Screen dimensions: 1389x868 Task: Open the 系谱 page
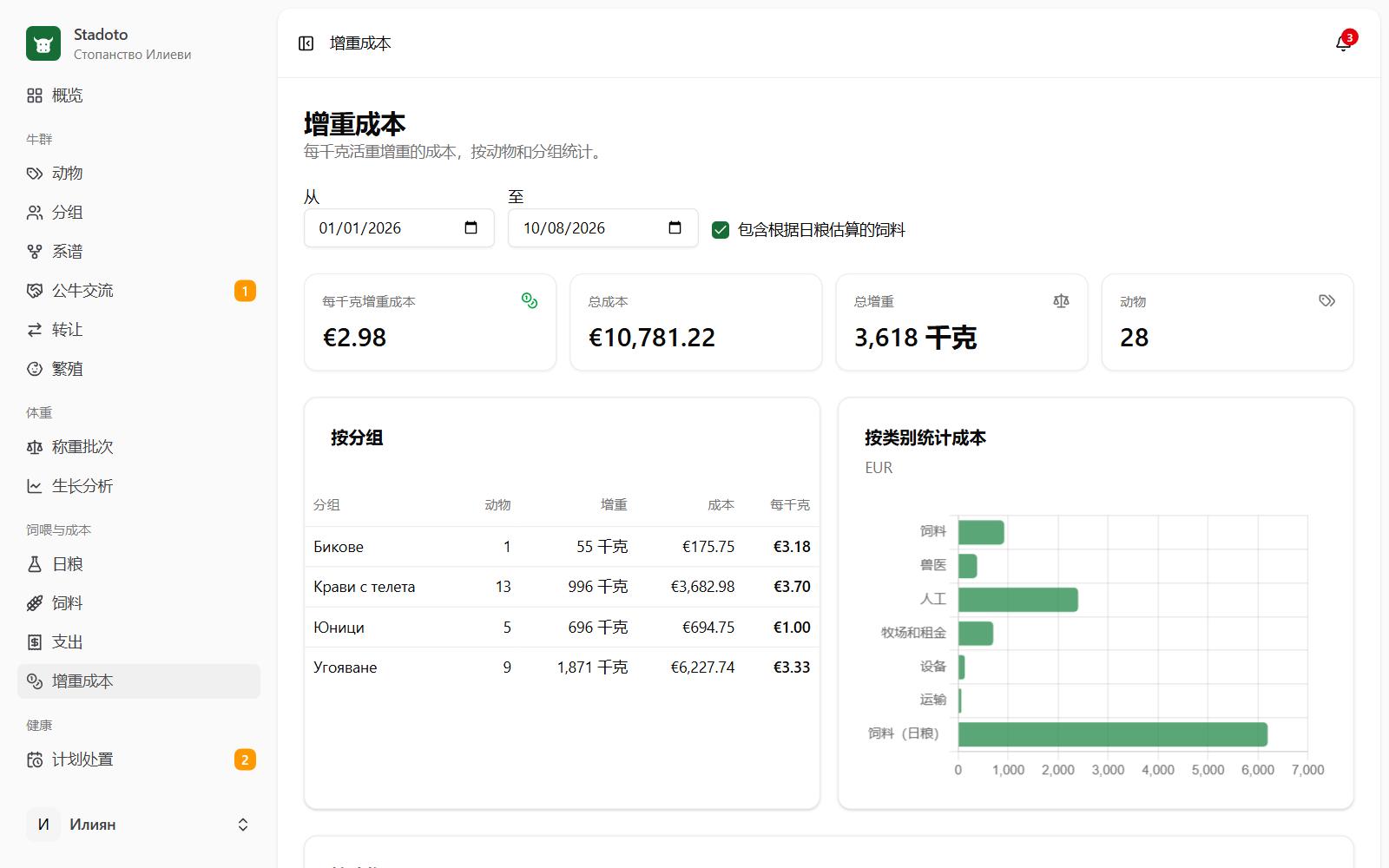(139, 252)
